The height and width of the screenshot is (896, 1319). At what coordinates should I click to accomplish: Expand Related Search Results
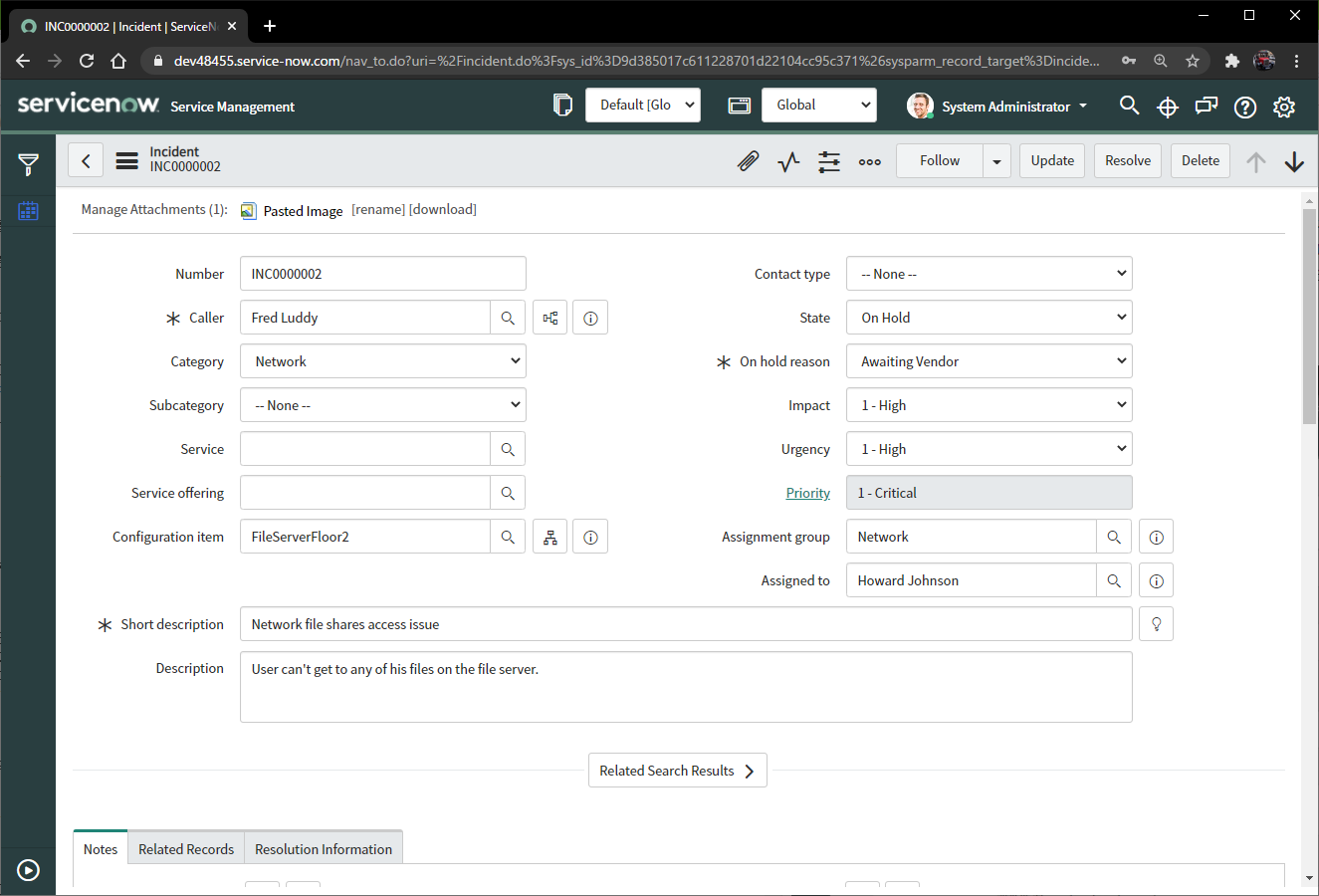pyautogui.click(x=678, y=770)
